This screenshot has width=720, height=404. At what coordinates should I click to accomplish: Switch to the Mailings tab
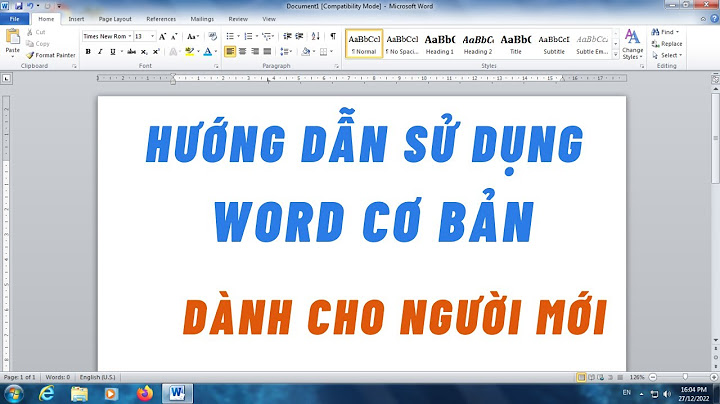[x=202, y=19]
